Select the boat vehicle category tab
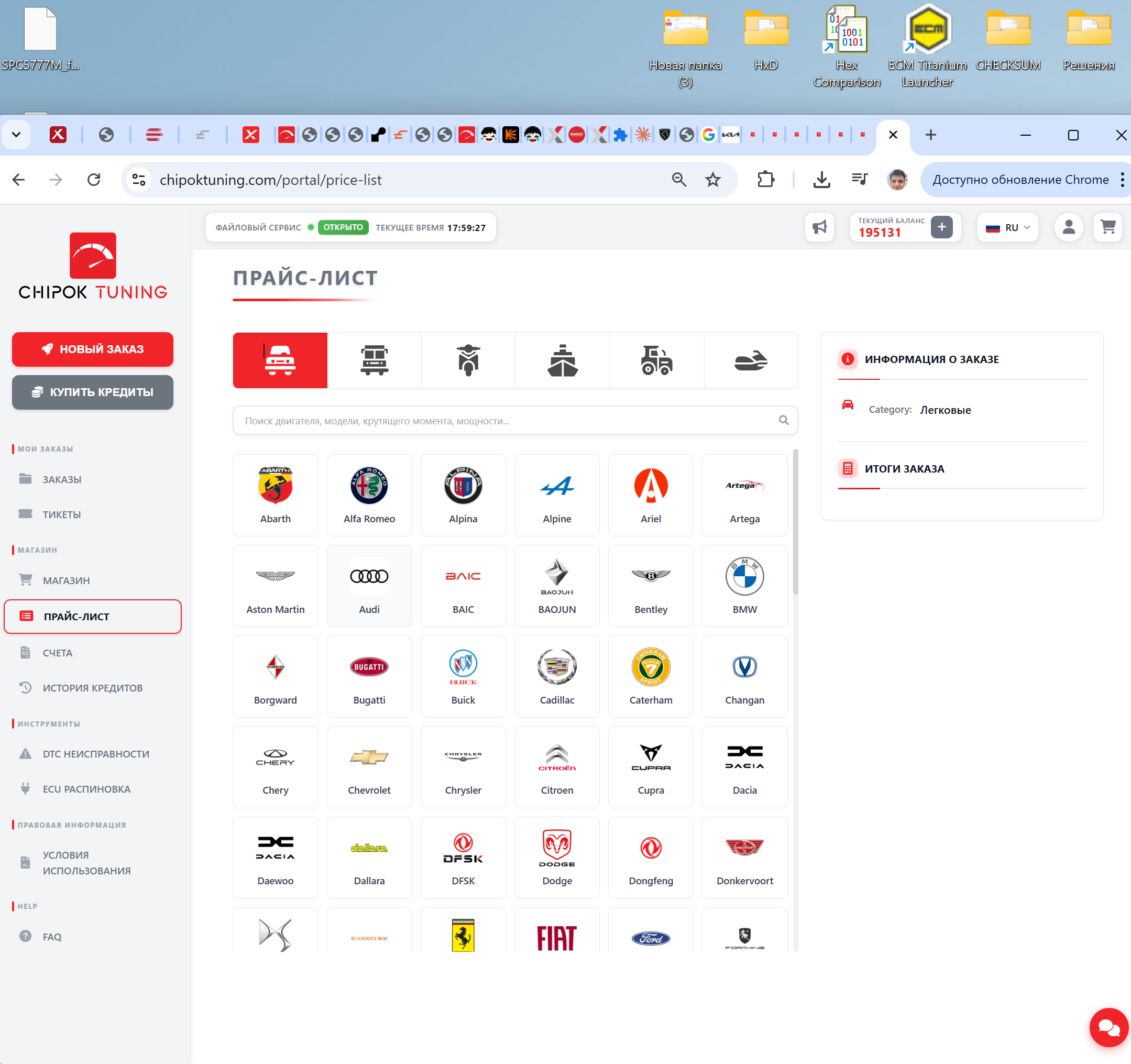The image size is (1131, 1064). coord(563,360)
